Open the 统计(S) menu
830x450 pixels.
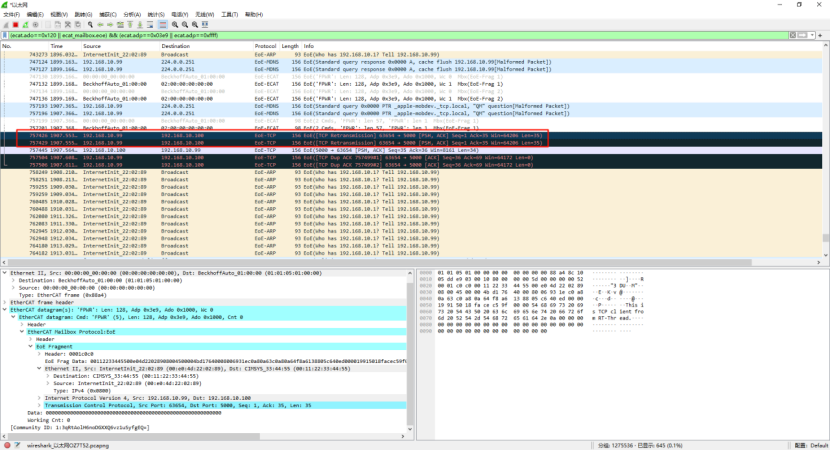[x=156, y=14]
